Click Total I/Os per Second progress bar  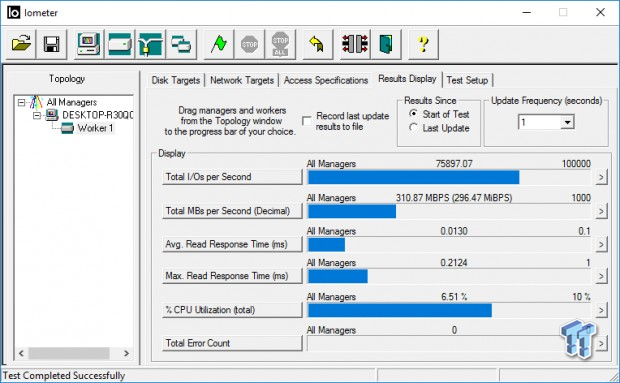point(449,177)
